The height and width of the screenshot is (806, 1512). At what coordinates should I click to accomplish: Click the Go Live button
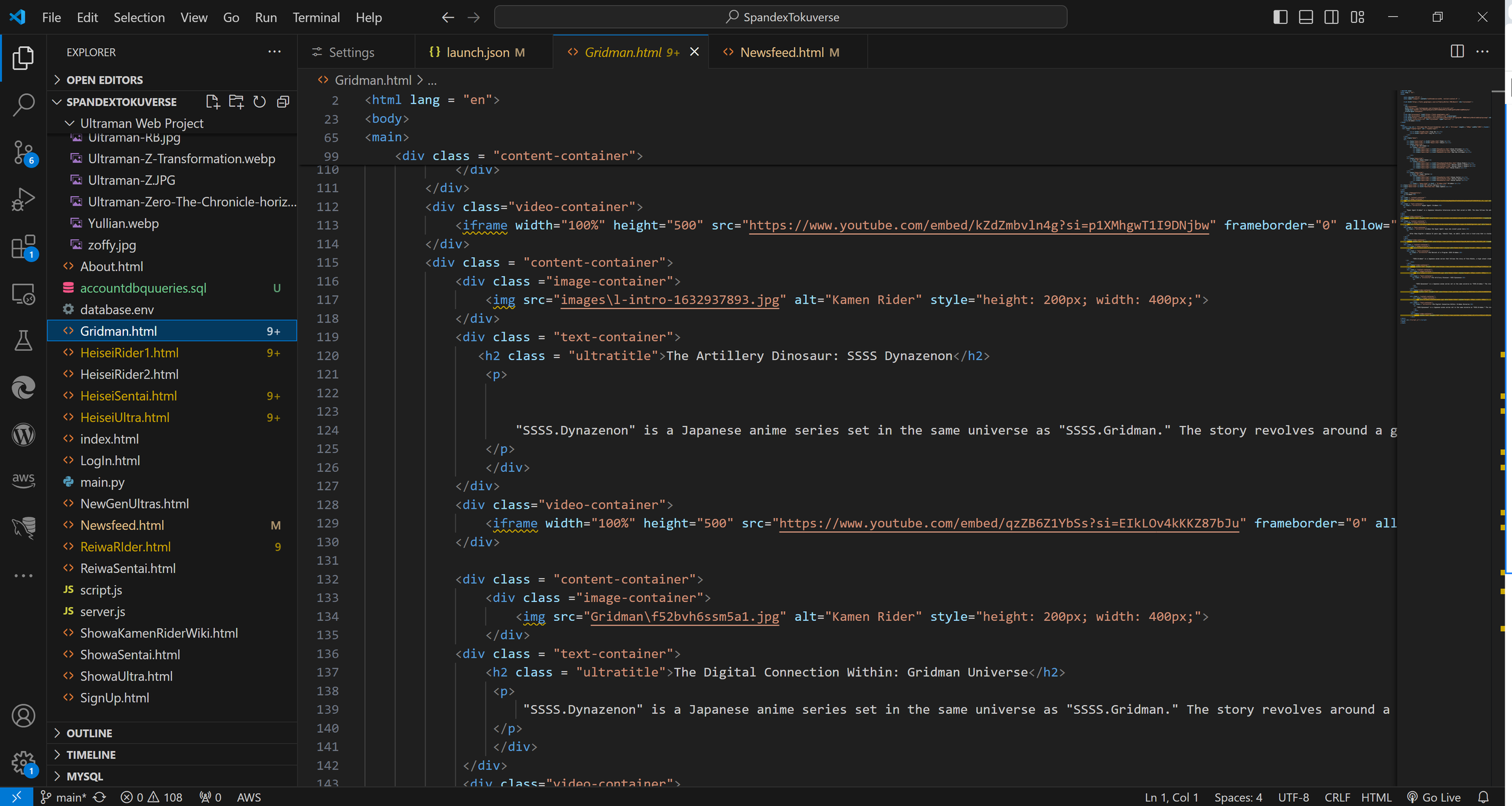tap(1433, 797)
